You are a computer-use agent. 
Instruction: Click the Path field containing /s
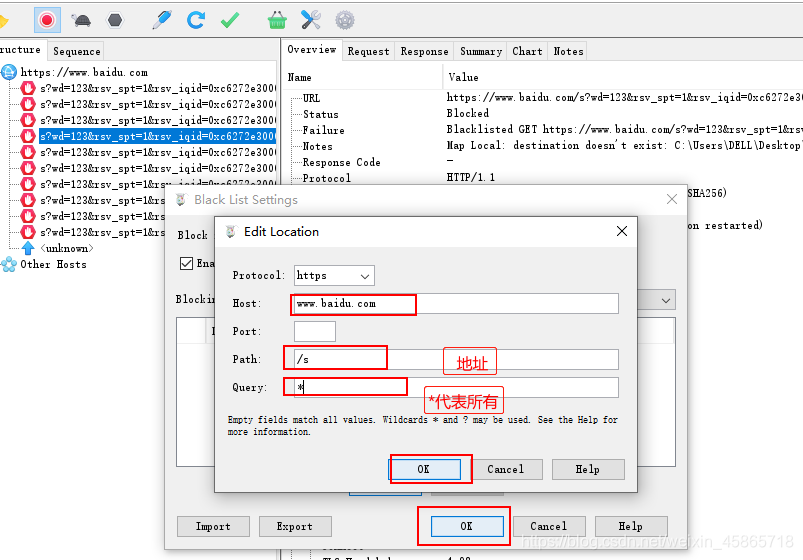point(456,359)
